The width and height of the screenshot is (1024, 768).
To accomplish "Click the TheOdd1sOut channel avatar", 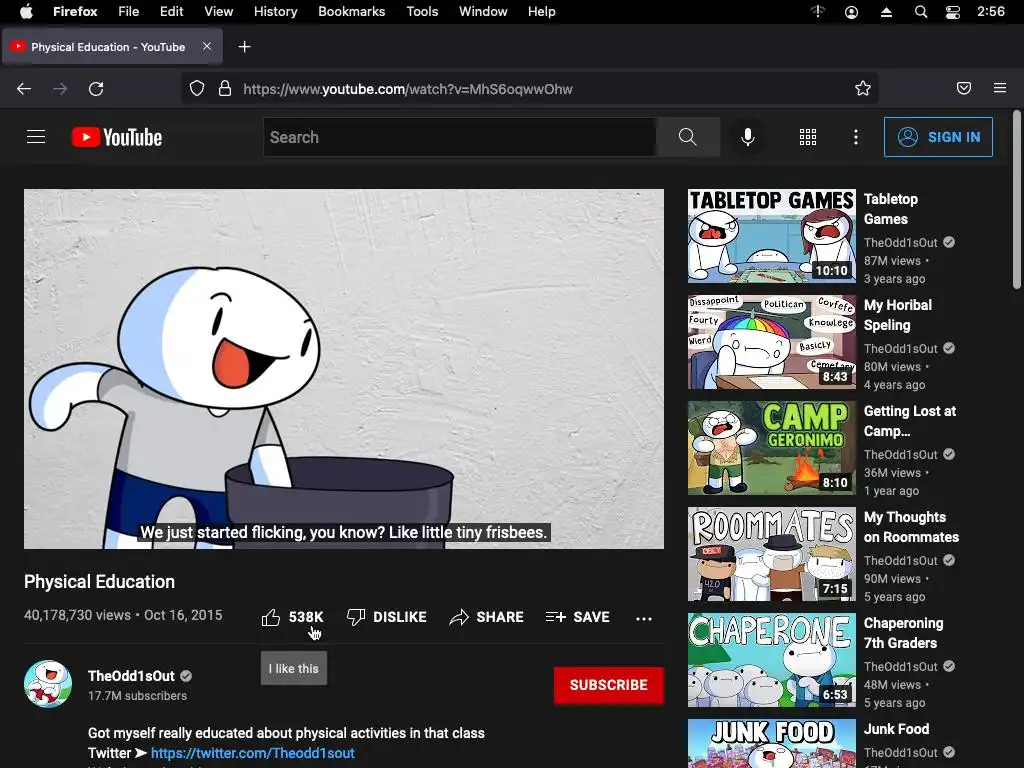I will 48,684.
